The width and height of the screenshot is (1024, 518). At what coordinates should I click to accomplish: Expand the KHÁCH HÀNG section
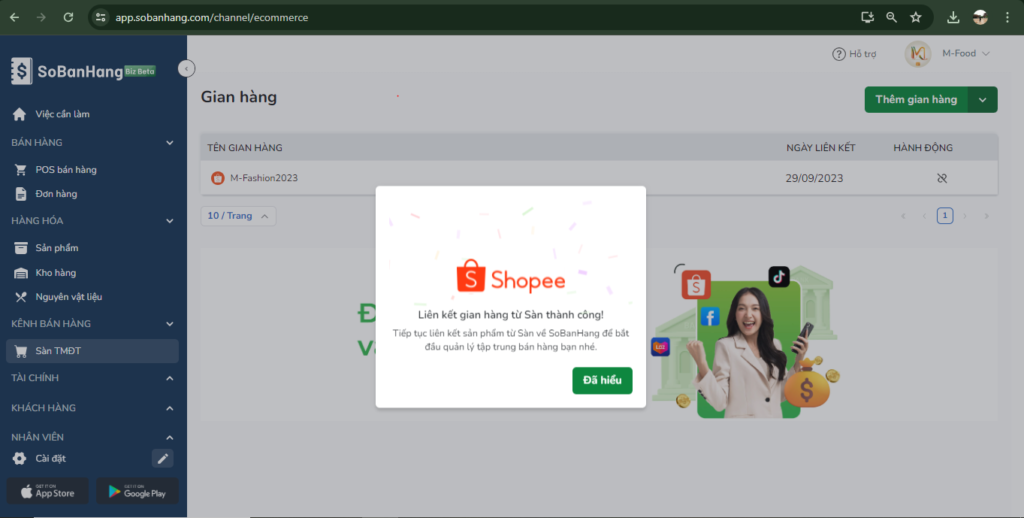170,408
